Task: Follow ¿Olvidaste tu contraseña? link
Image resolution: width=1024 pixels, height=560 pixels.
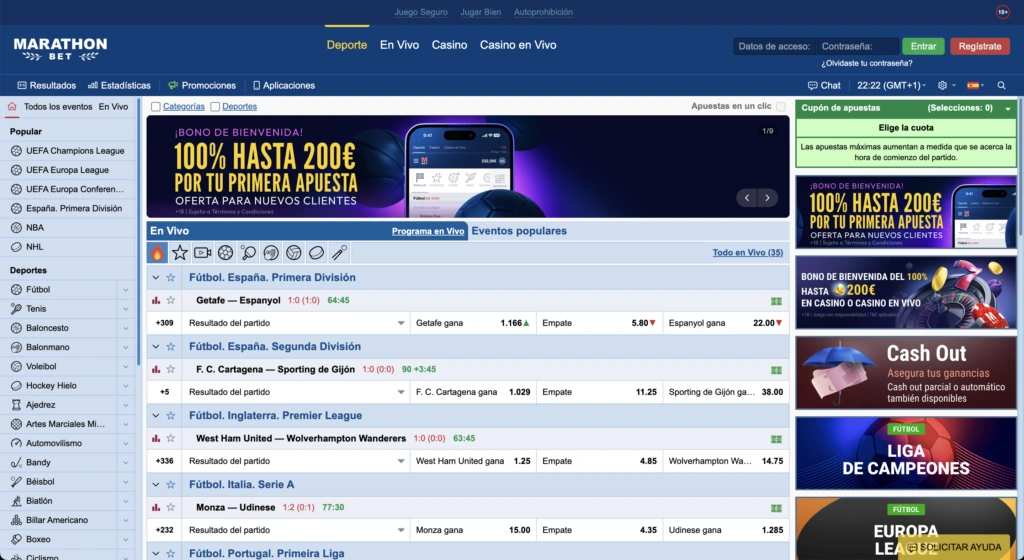Action: [867, 63]
